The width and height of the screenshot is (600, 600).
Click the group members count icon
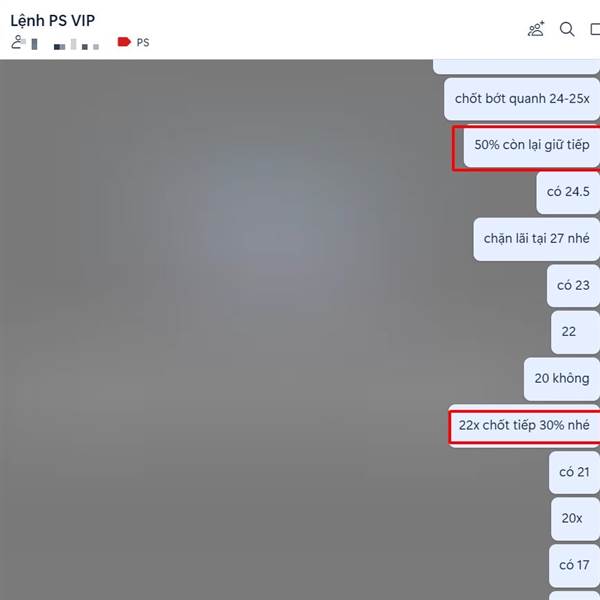(x=18, y=42)
